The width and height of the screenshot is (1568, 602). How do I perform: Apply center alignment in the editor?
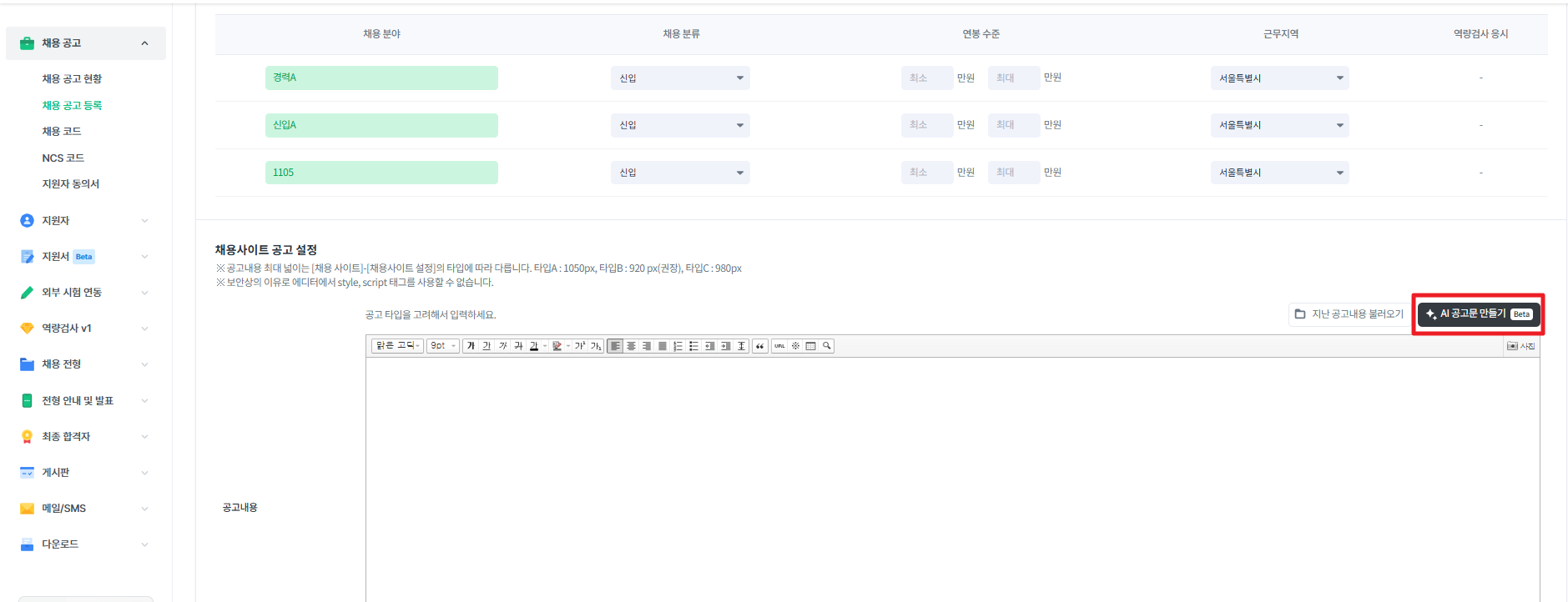point(631,346)
